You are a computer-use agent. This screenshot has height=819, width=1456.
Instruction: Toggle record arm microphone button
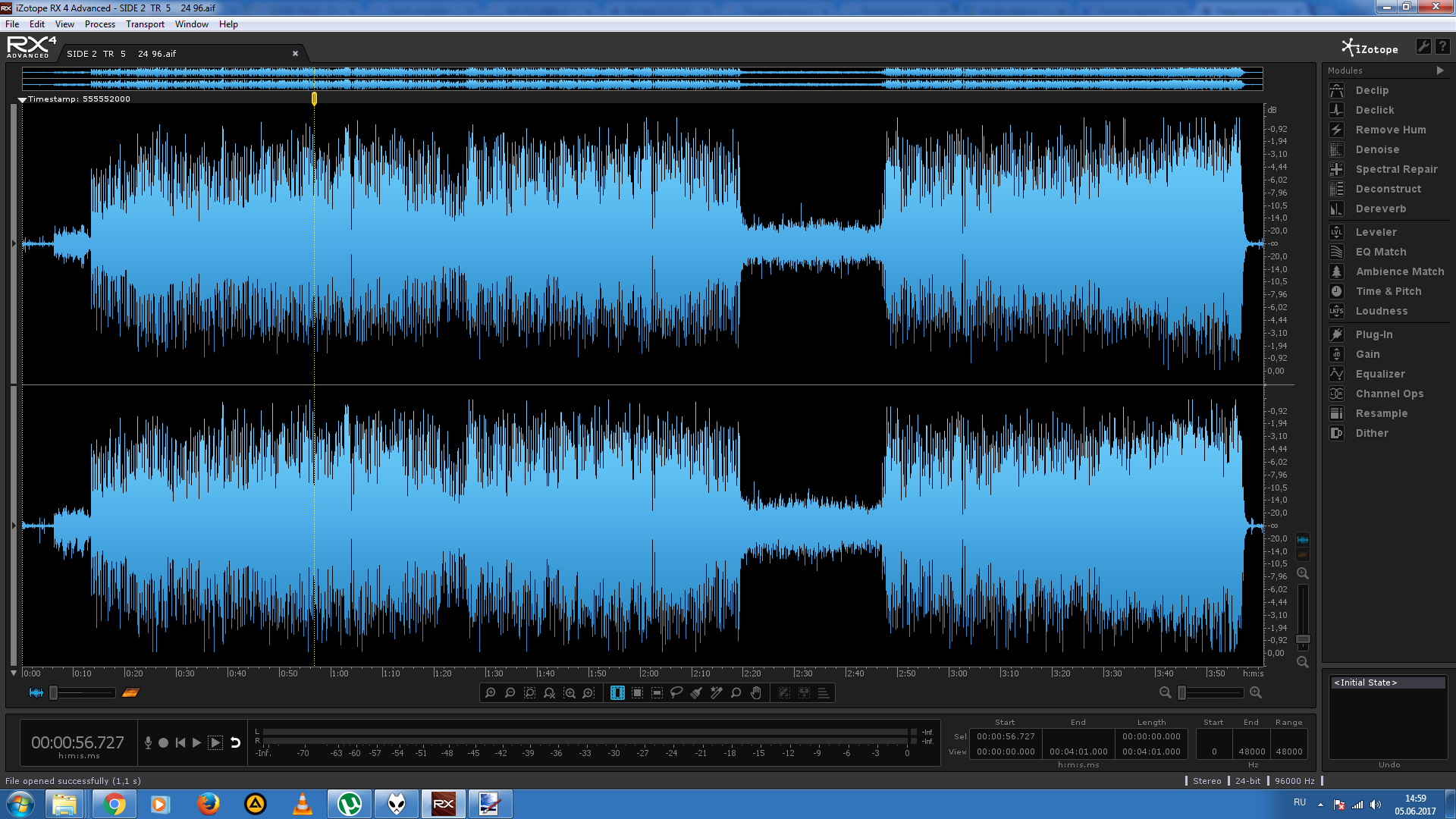(x=148, y=742)
